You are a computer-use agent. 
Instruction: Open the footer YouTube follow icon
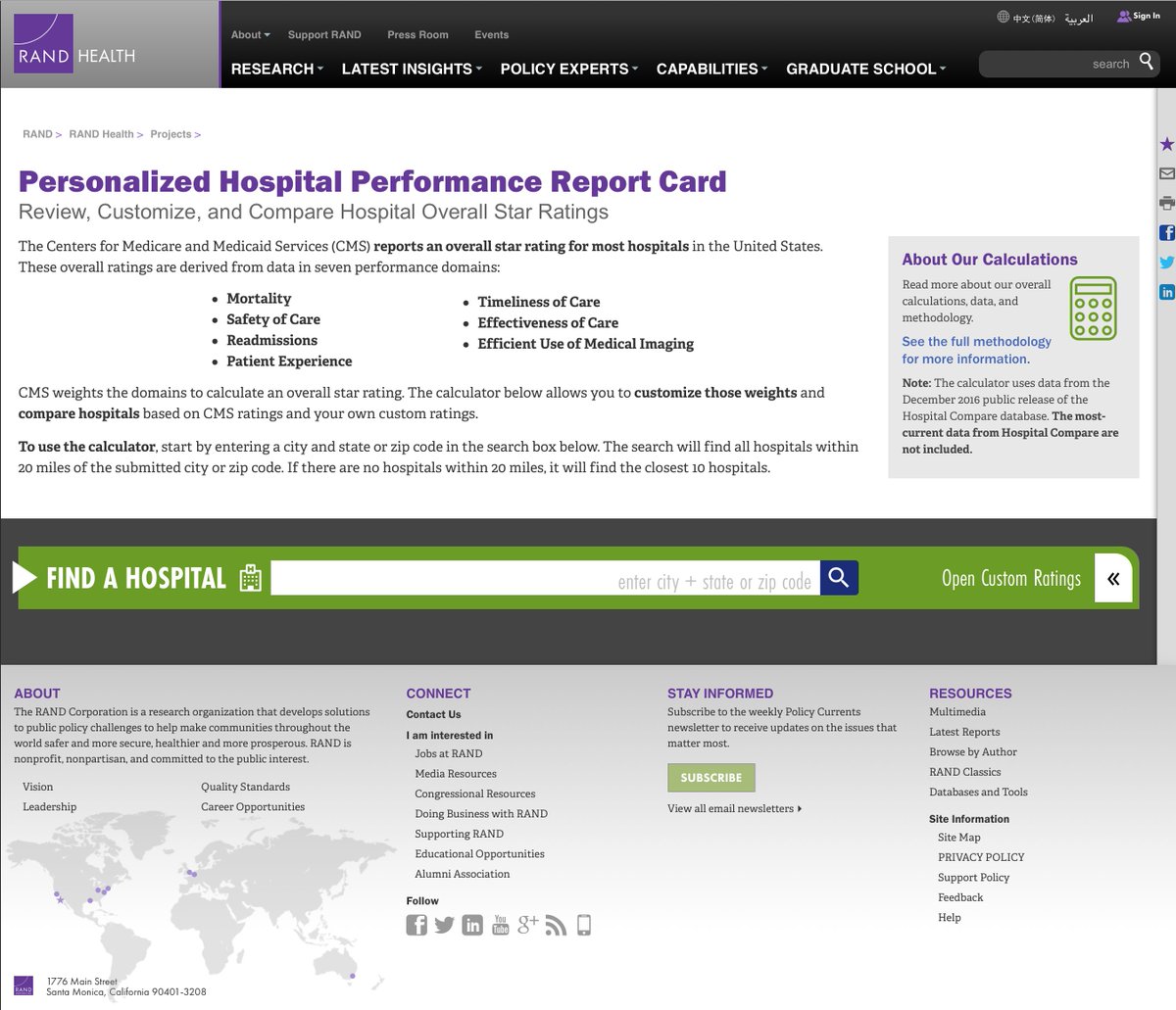coord(500,925)
